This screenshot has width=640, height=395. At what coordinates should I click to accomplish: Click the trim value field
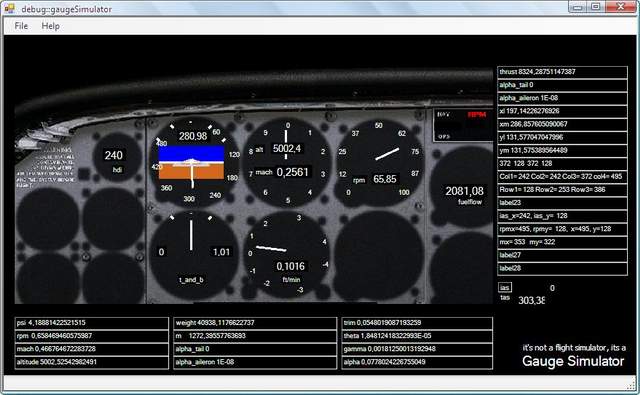pos(417,323)
